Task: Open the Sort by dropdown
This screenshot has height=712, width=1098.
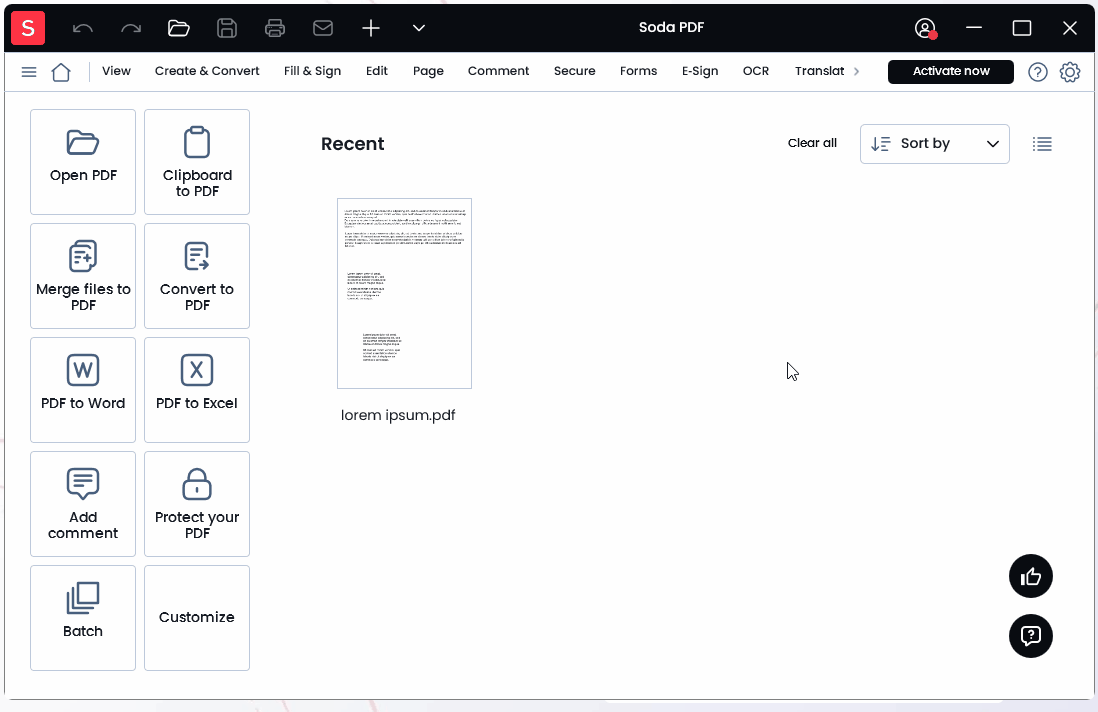Action: click(x=935, y=144)
